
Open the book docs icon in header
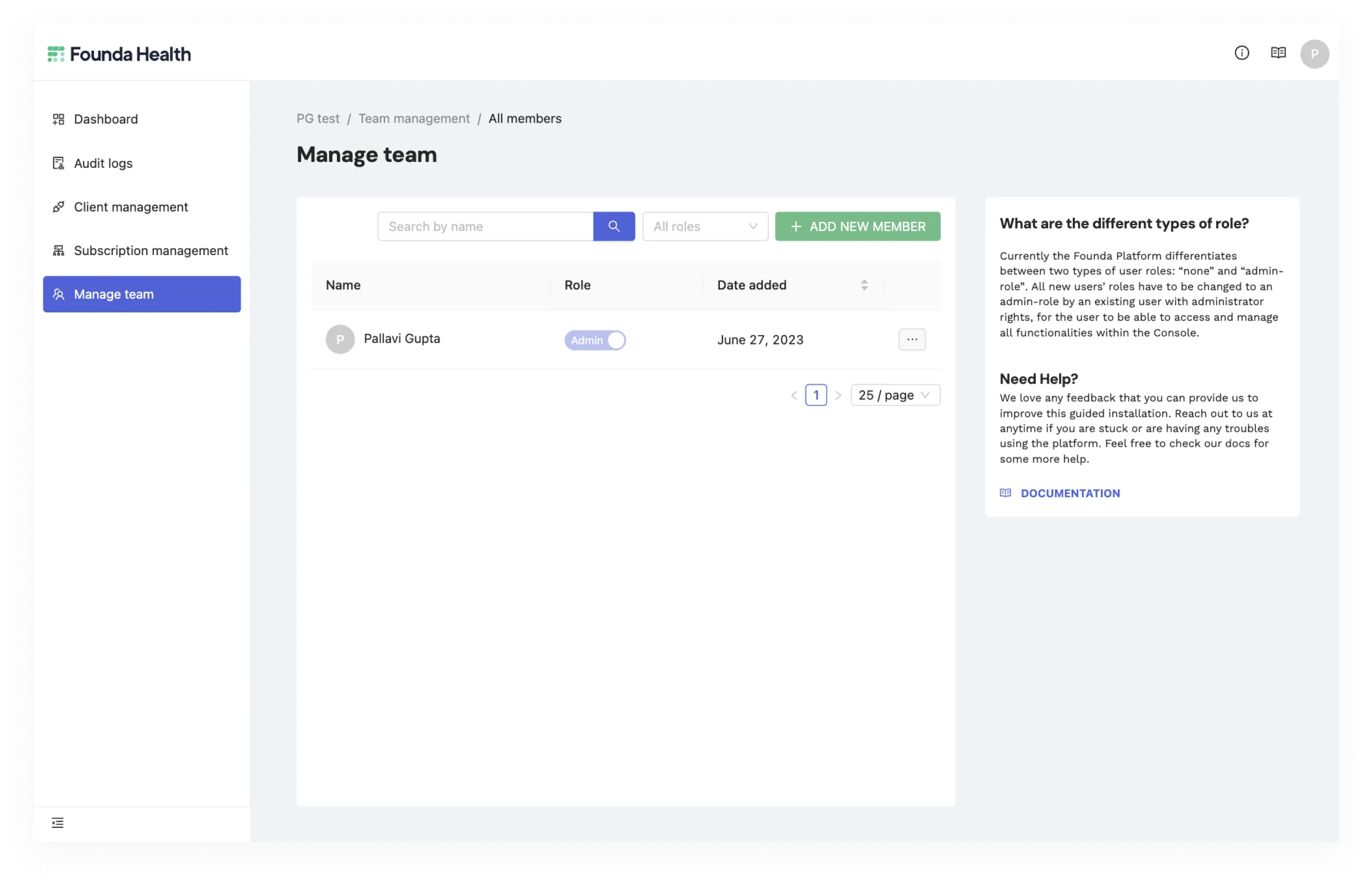(x=1278, y=53)
